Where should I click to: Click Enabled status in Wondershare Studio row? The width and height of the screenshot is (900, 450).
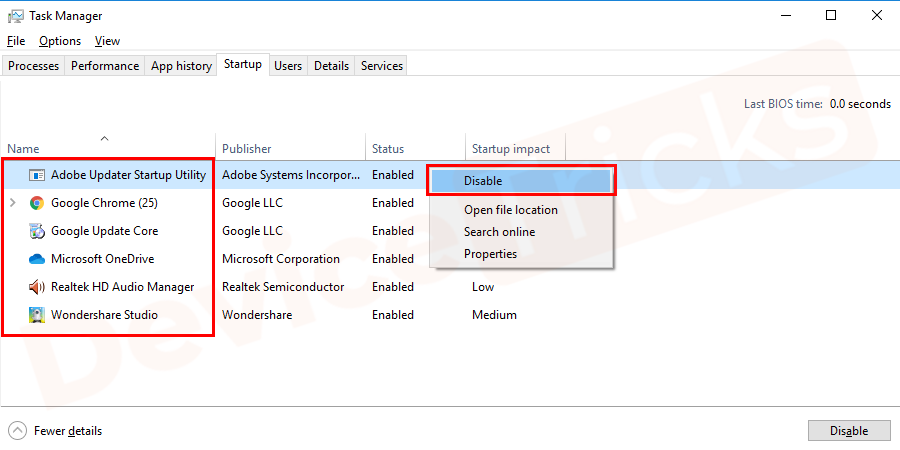[393, 315]
